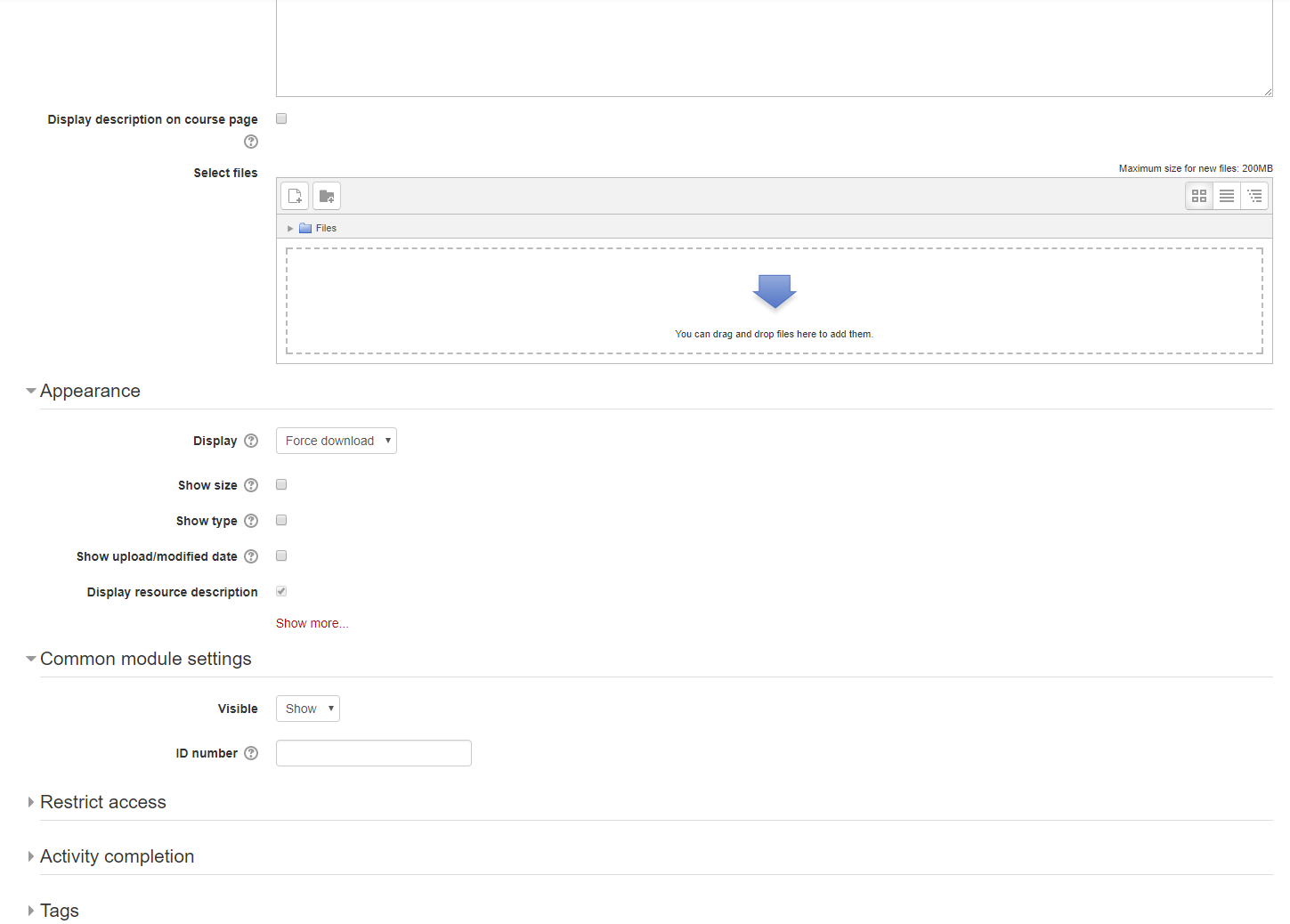Open the Display dropdown set to Force download
Image resolution: width=1290 pixels, height=924 pixels.
point(337,441)
